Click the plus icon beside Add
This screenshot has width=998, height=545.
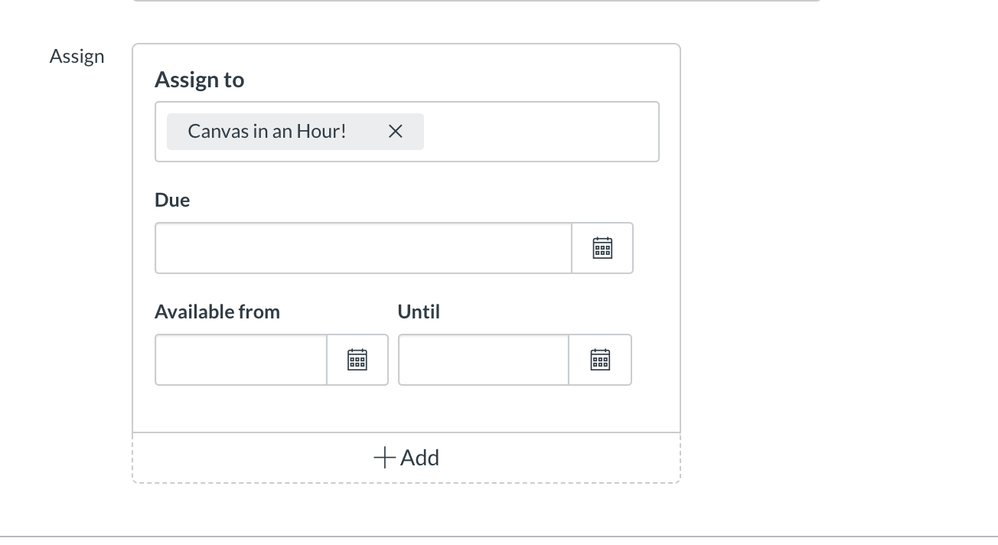(384, 458)
